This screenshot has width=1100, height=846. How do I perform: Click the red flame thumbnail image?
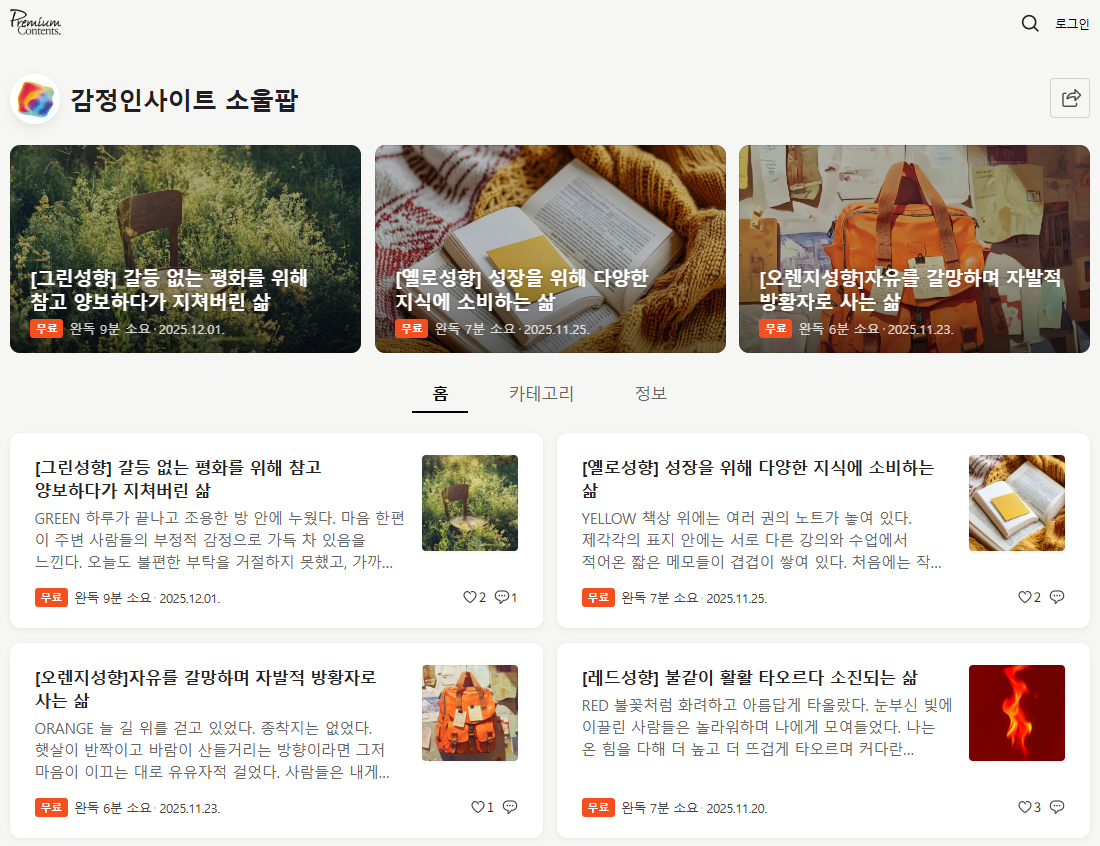pos(1016,713)
